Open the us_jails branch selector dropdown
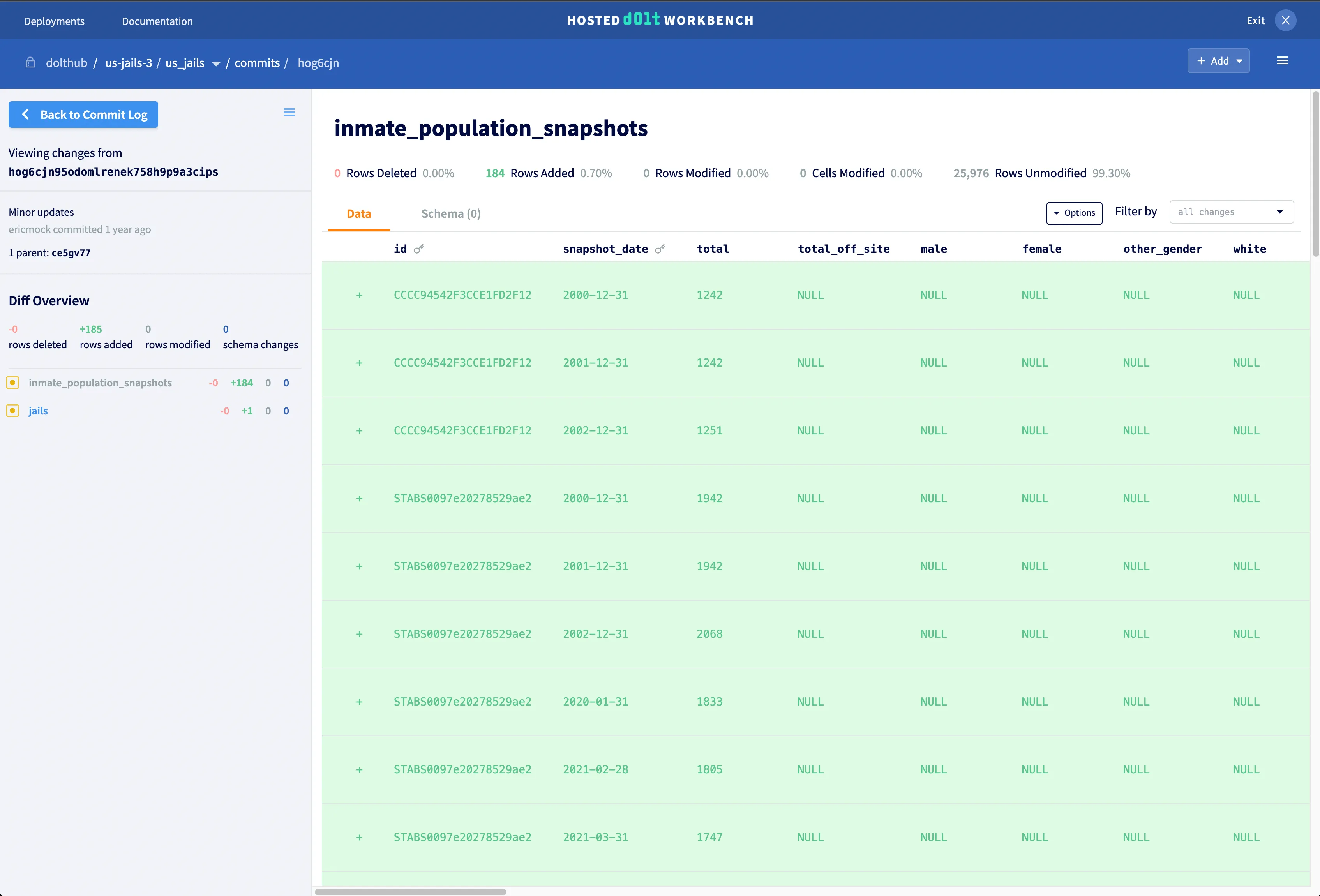 tap(215, 63)
